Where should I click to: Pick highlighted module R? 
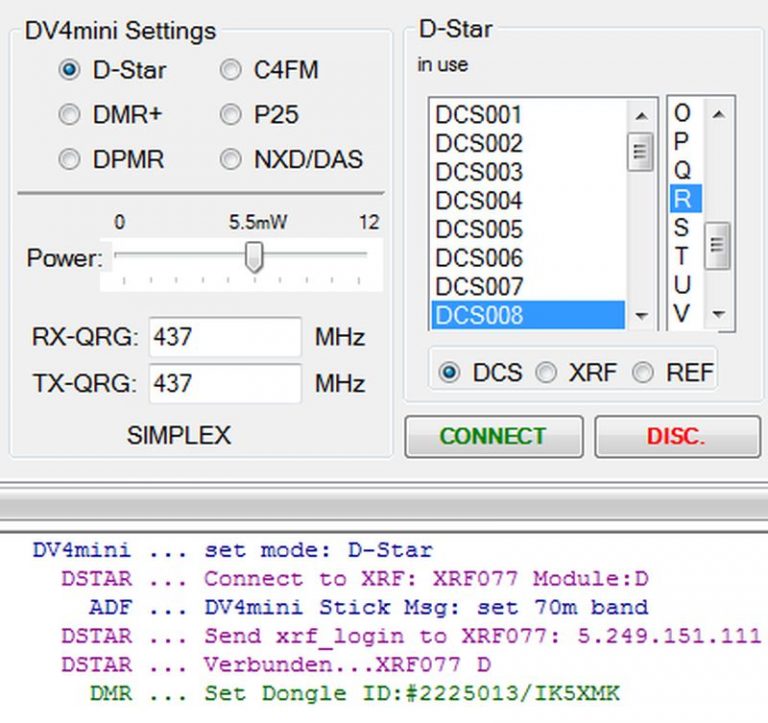(685, 199)
